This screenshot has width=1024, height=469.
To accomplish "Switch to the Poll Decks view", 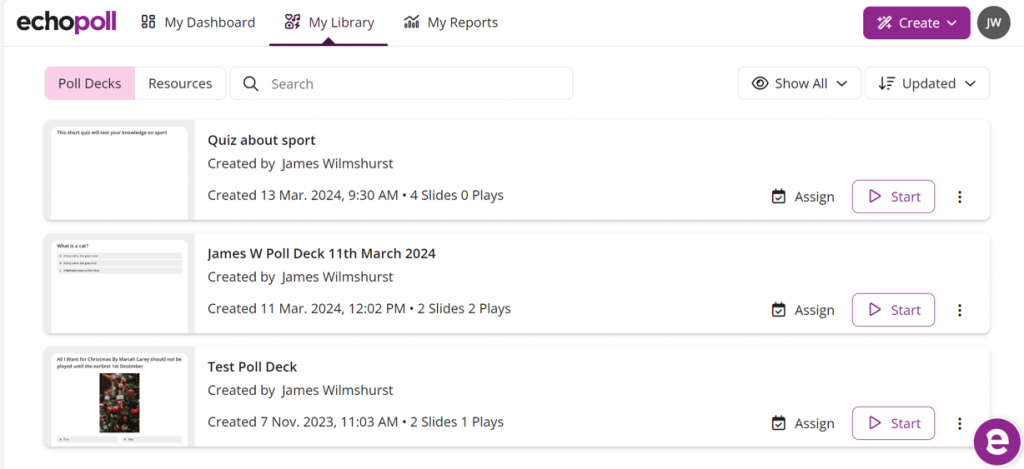I will point(89,84).
